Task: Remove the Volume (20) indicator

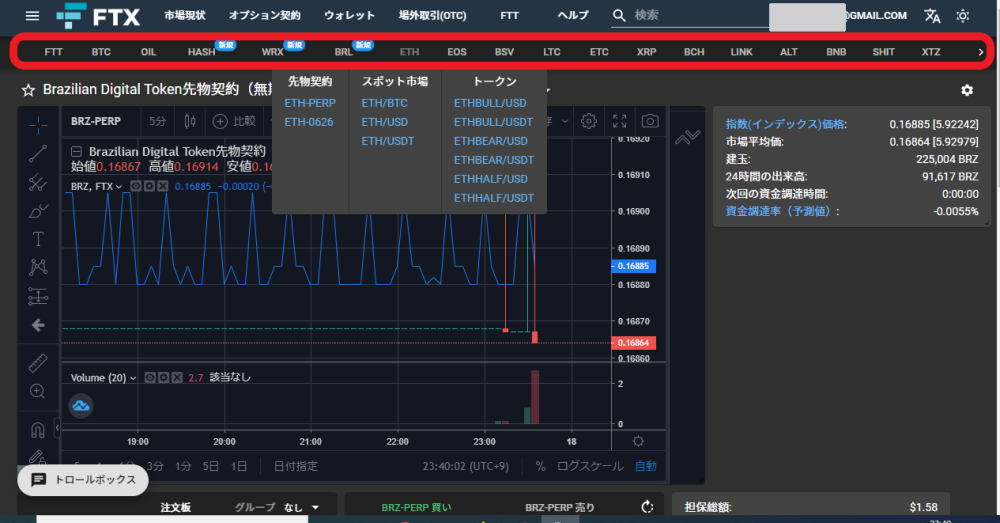Action: pos(177,378)
